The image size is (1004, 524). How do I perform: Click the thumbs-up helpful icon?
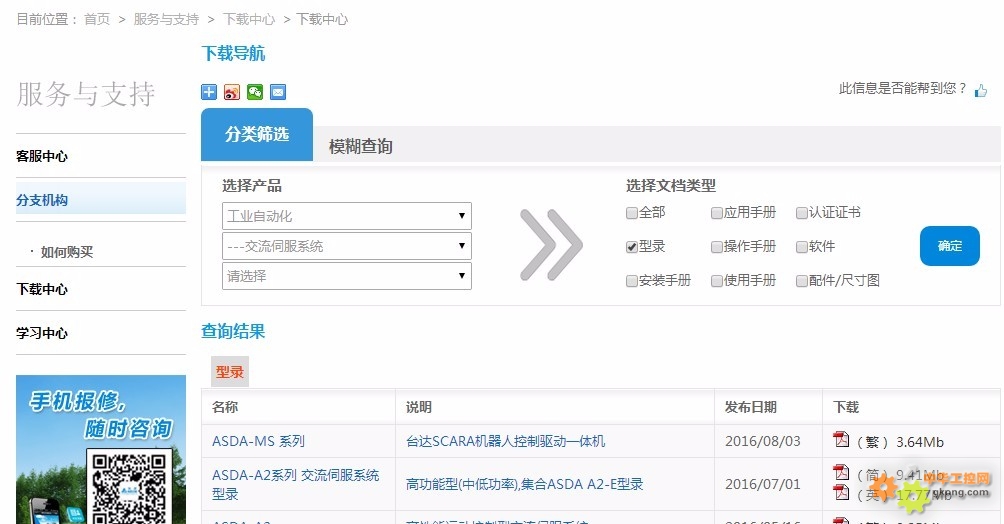(980, 91)
